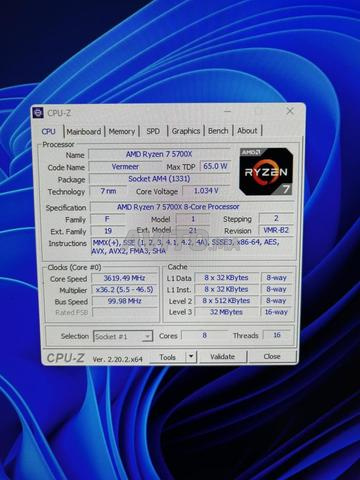Click the Stepping value 2

coord(276,218)
